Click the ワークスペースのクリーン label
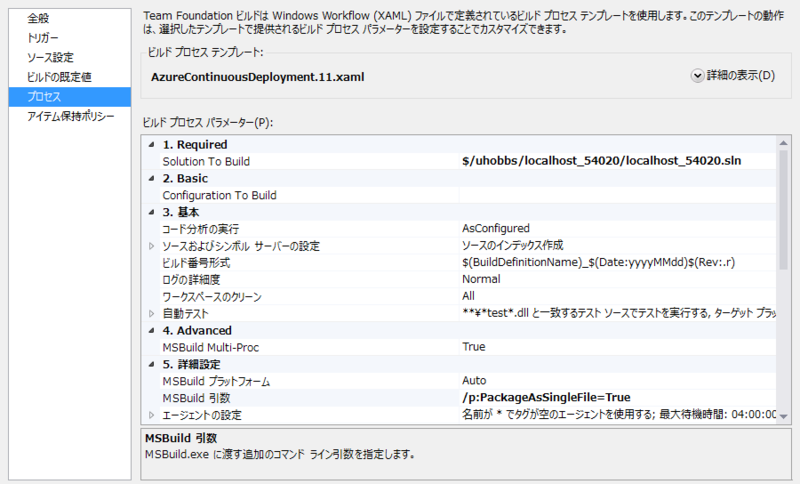The image size is (800, 484). click(212, 296)
